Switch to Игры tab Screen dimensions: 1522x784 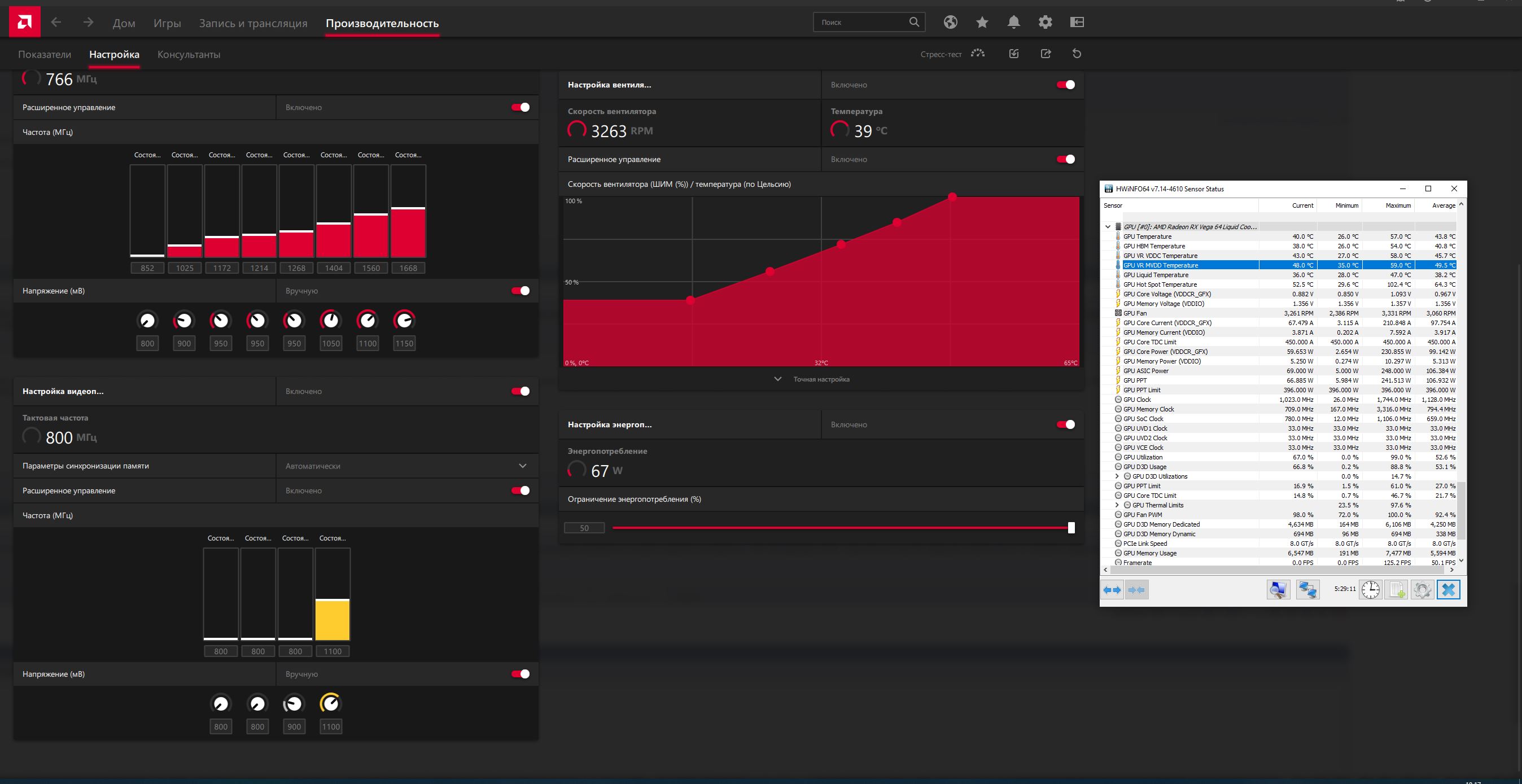[167, 24]
